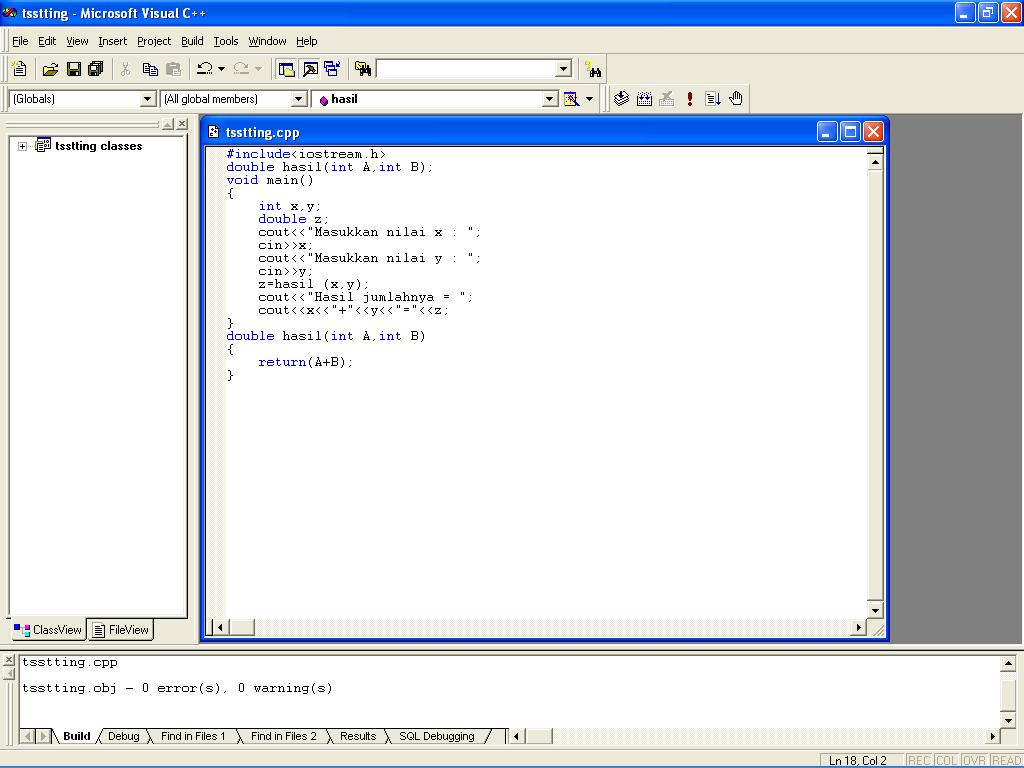1024x768 pixels.
Task: Execute the program using the red exclamation icon
Action: point(689,98)
